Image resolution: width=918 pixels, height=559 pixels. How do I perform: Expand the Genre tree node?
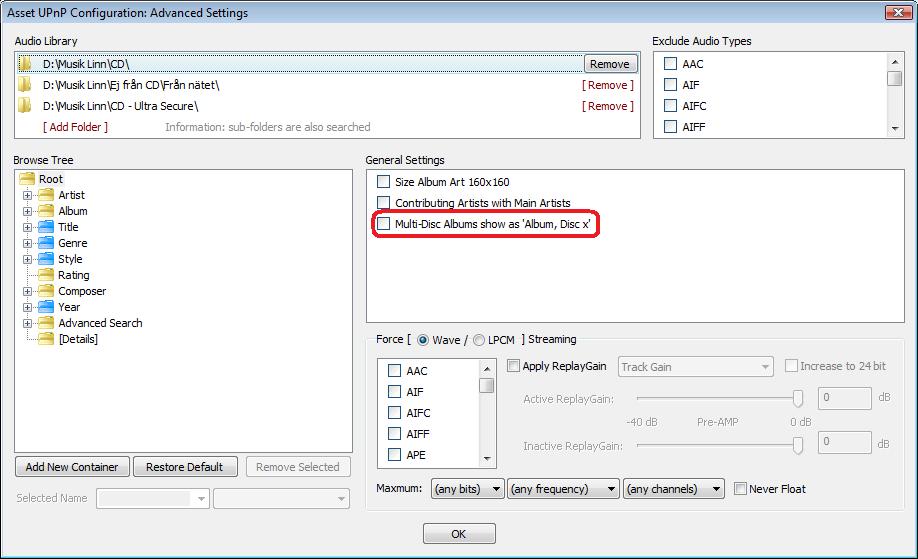point(28,243)
